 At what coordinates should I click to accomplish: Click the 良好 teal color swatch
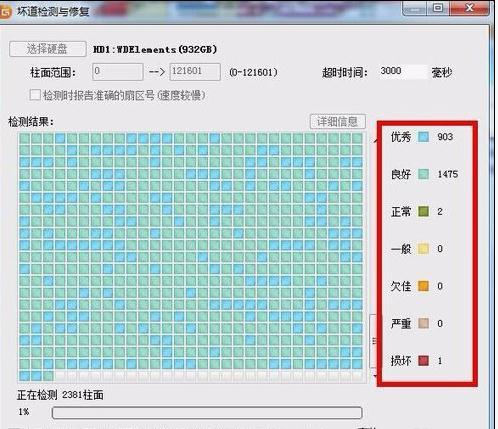(423, 174)
